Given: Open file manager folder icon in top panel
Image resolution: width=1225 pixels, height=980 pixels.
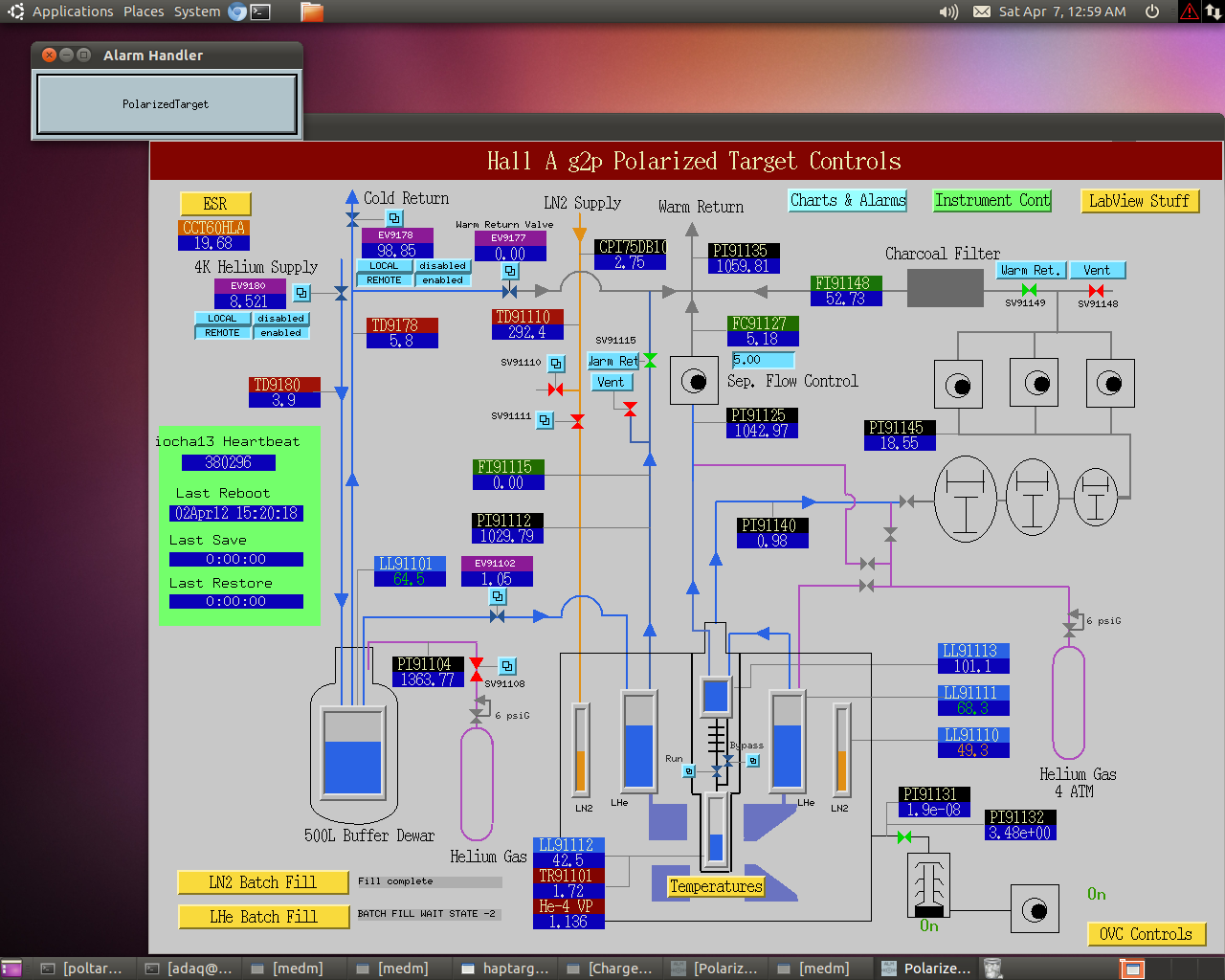Looking at the screenshot, I should click(x=312, y=11).
